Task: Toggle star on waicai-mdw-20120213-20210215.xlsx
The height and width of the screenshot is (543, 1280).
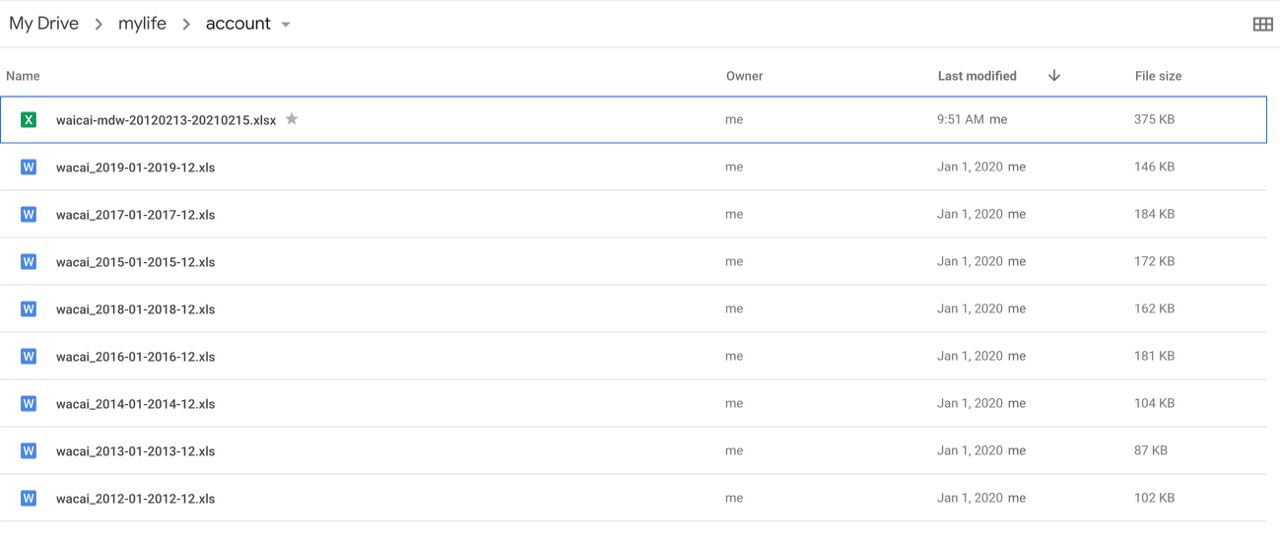Action: [x=292, y=119]
